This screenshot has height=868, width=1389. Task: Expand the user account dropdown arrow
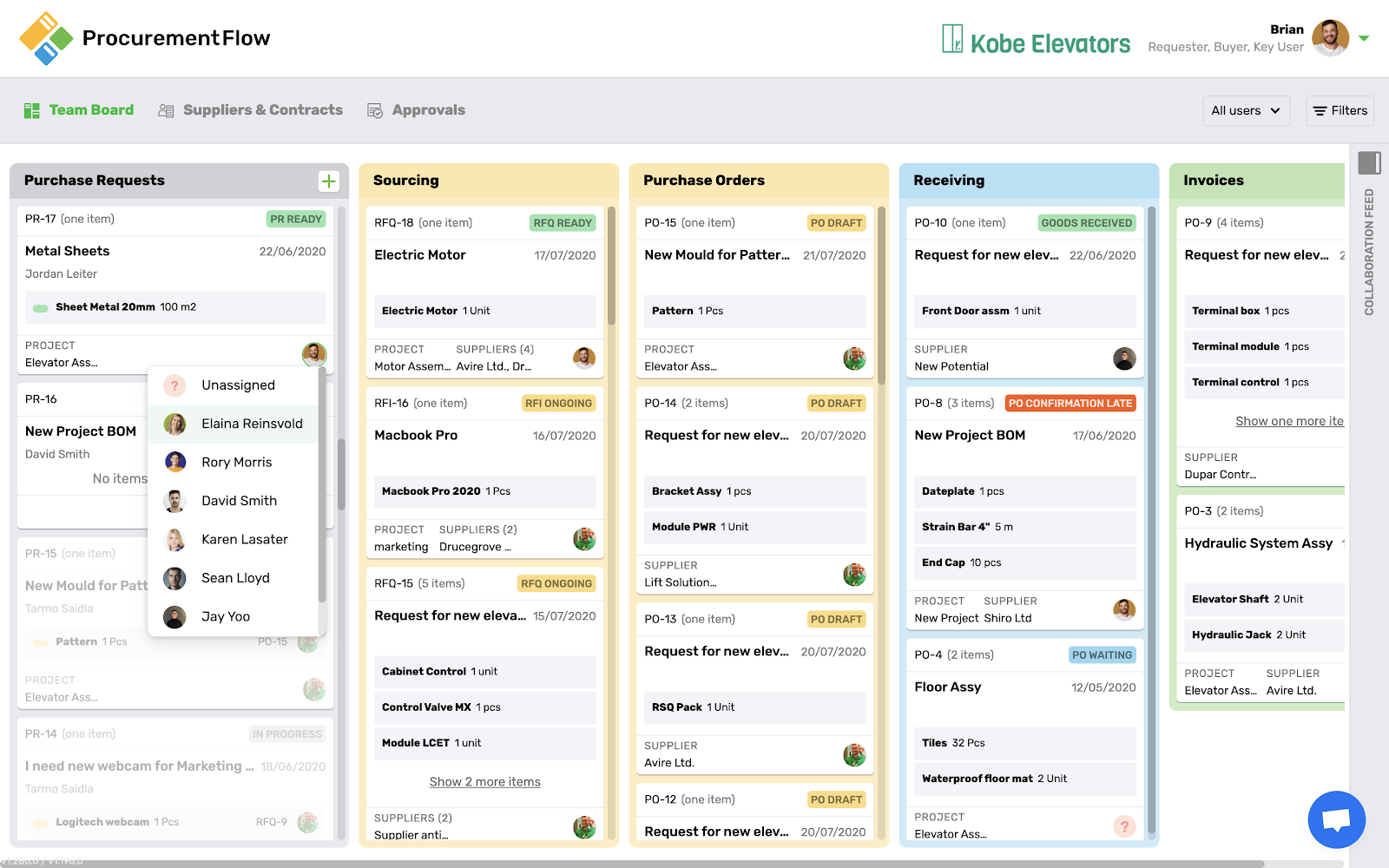[x=1364, y=38]
